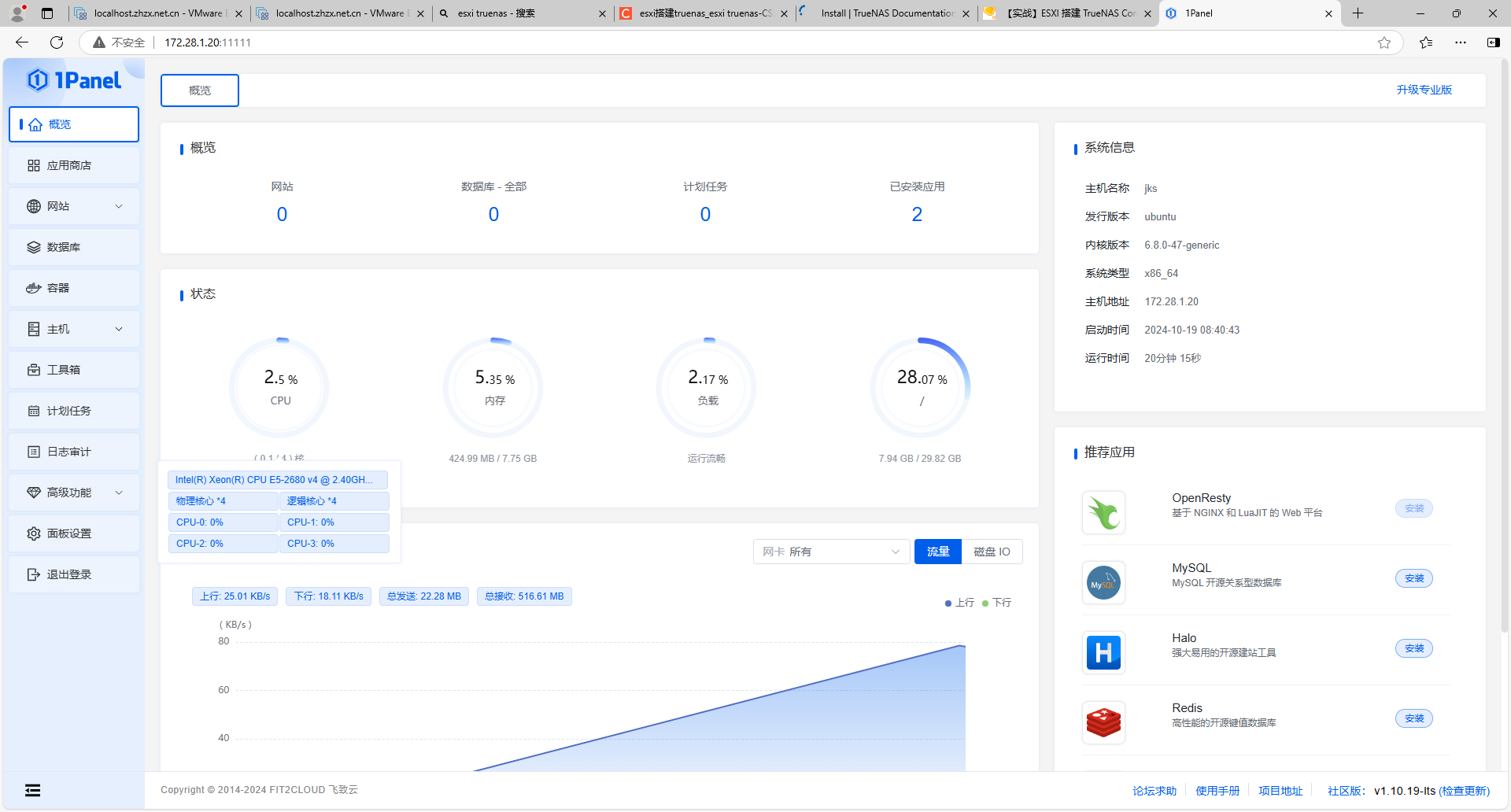Select the Overview (概览) page tab

tap(200, 90)
